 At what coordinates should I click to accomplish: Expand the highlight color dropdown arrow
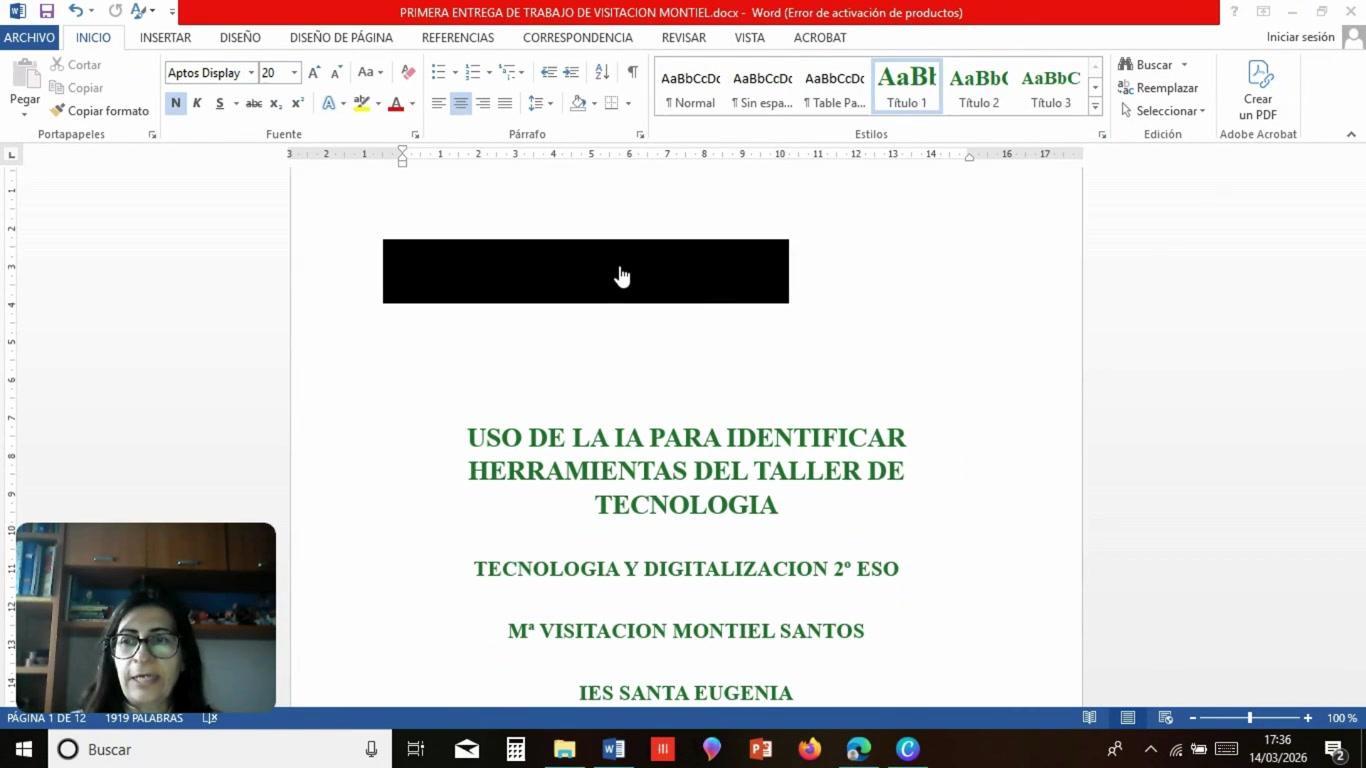click(x=378, y=103)
